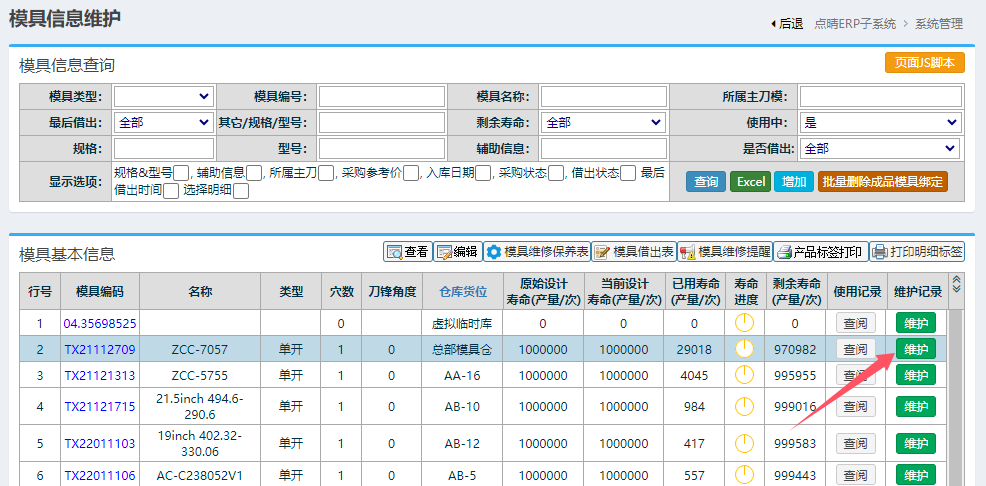Toggle 入库日期 display checkbox

click(x=483, y=173)
